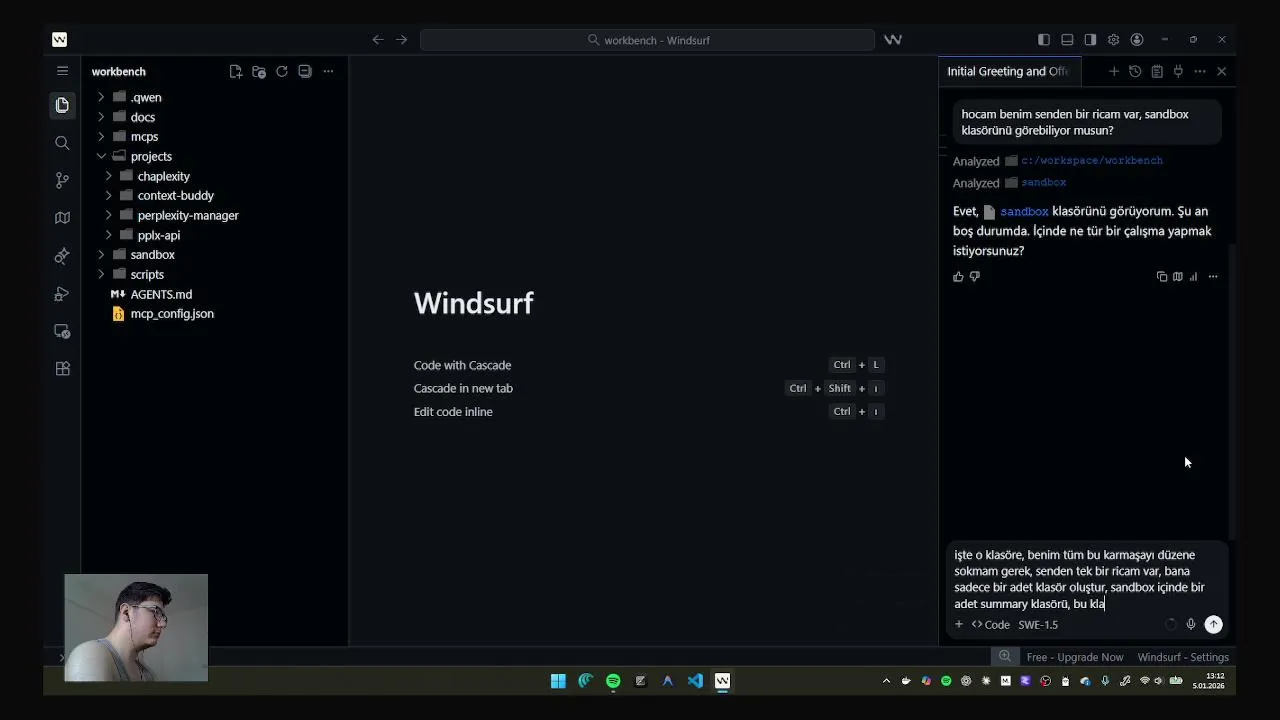Click the zoom magnifier in status bar
The width and height of the screenshot is (1280, 720).
coord(1004,657)
